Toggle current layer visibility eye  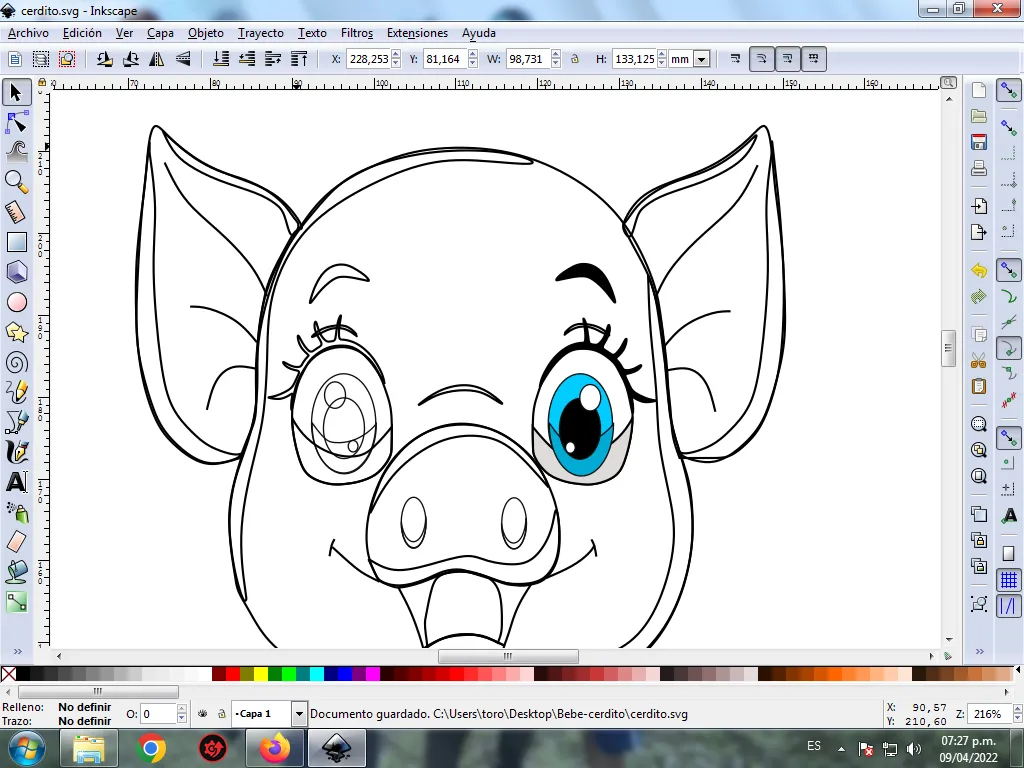point(202,714)
